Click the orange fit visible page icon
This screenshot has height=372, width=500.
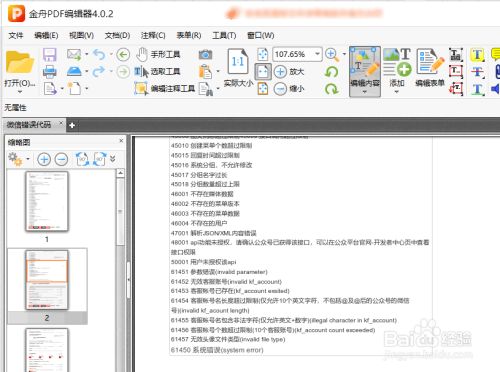coord(263,89)
